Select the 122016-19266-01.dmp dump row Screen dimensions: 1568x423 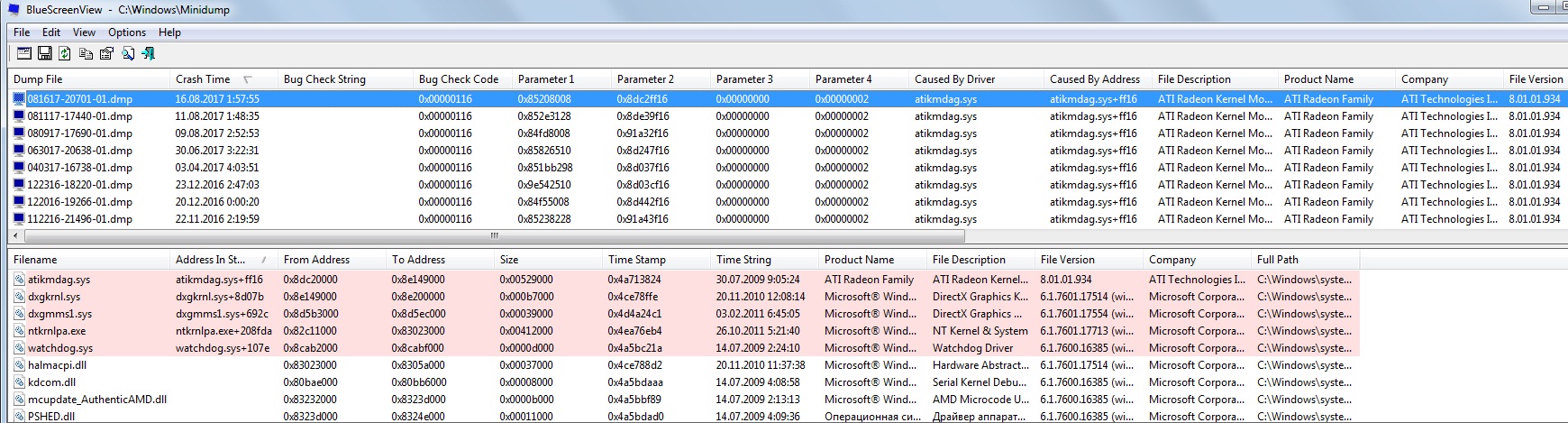click(79, 202)
